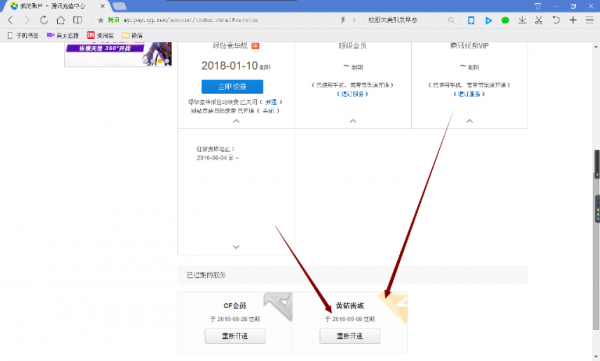Open a new tab next to current tab
This screenshot has width=600, height=361.
(x=119, y=6)
